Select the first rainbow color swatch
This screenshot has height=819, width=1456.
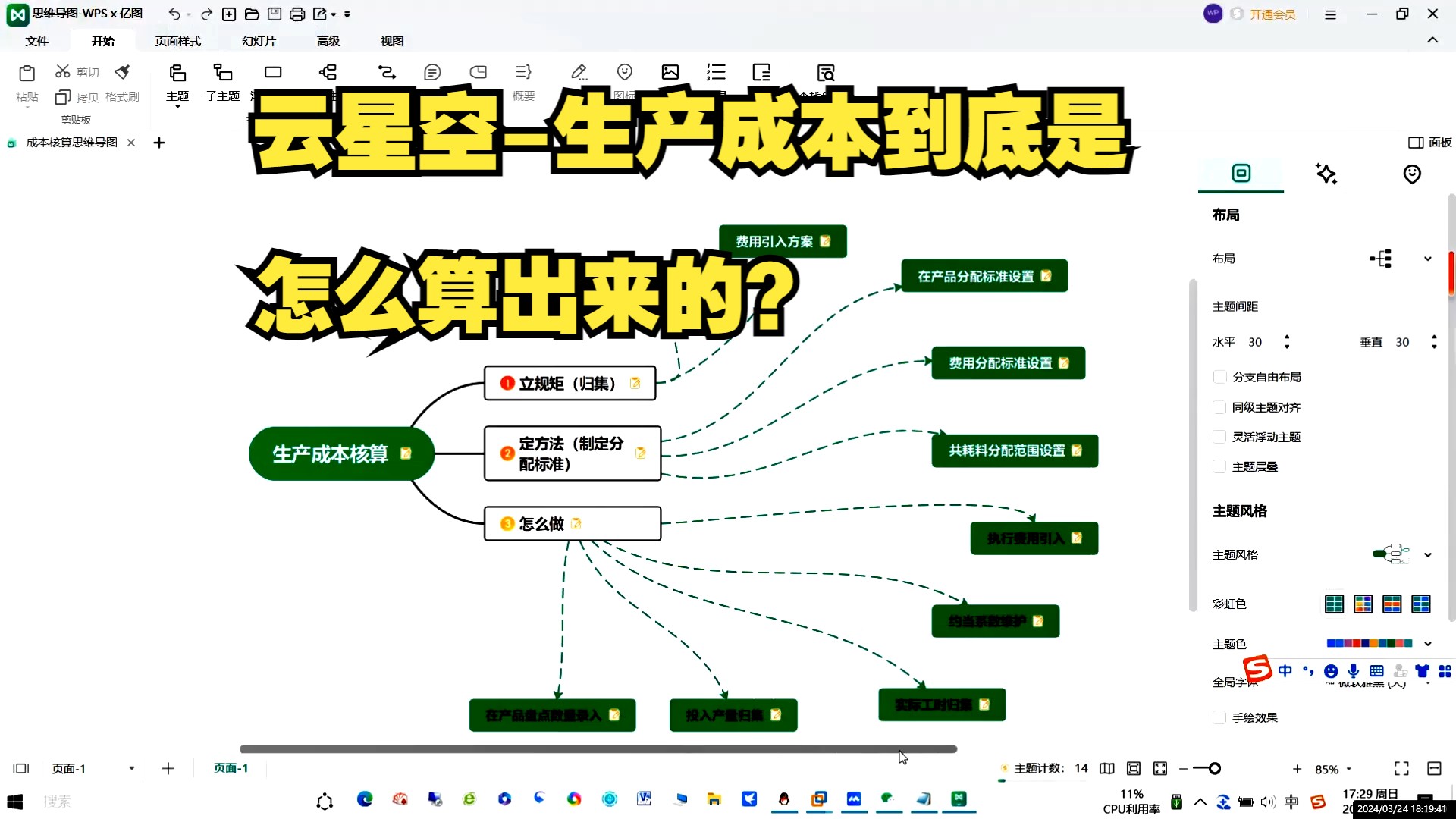(1335, 604)
